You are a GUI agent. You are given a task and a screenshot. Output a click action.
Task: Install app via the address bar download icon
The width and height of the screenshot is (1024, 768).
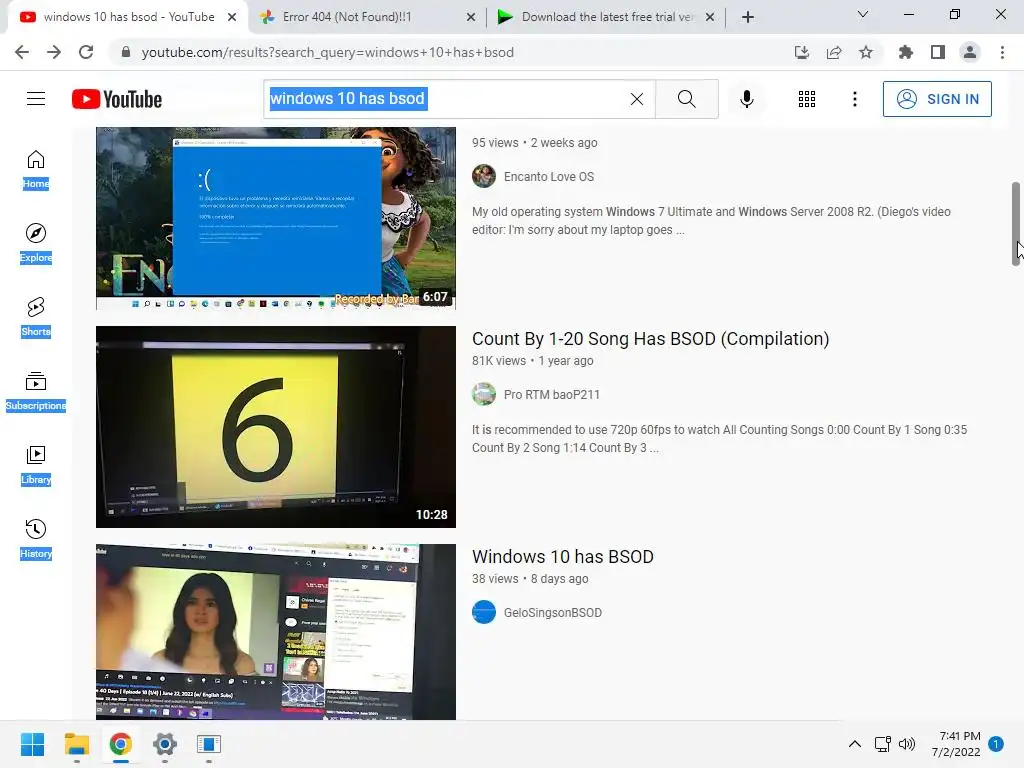tap(801, 52)
